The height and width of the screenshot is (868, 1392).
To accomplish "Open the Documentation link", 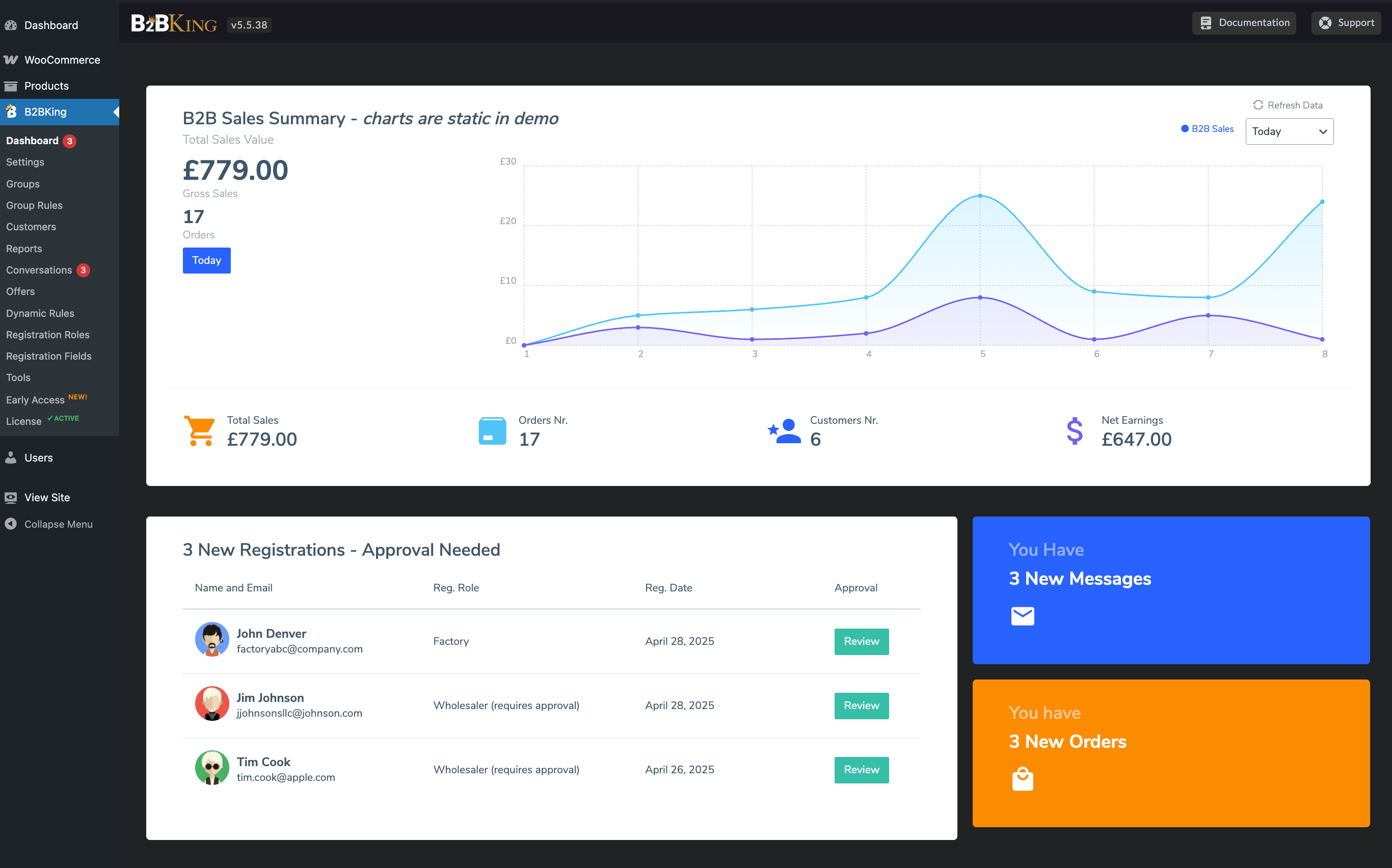I will tap(1243, 23).
